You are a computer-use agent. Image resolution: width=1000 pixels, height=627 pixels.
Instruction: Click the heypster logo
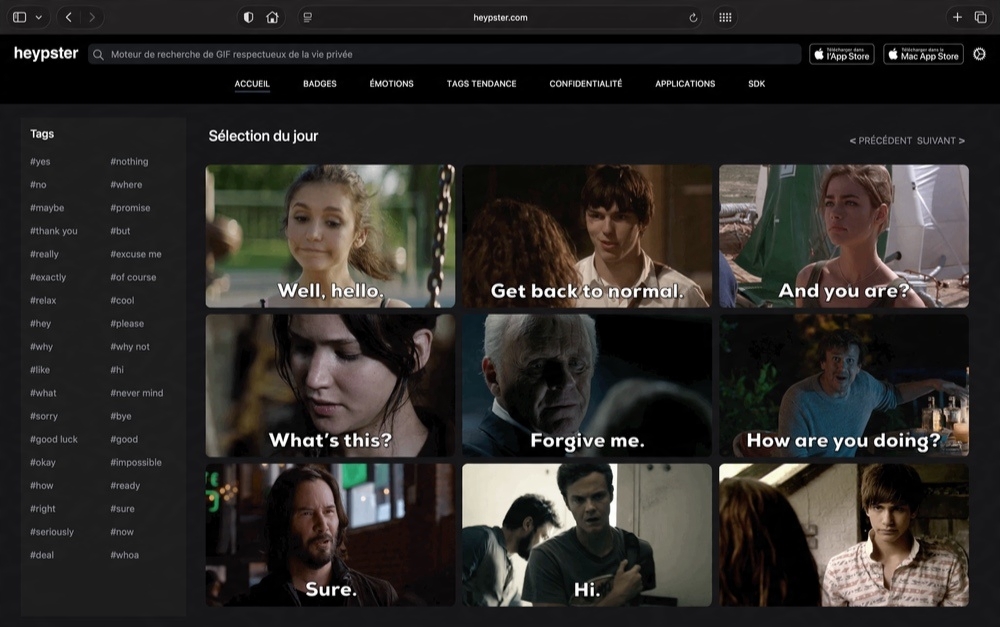46,53
